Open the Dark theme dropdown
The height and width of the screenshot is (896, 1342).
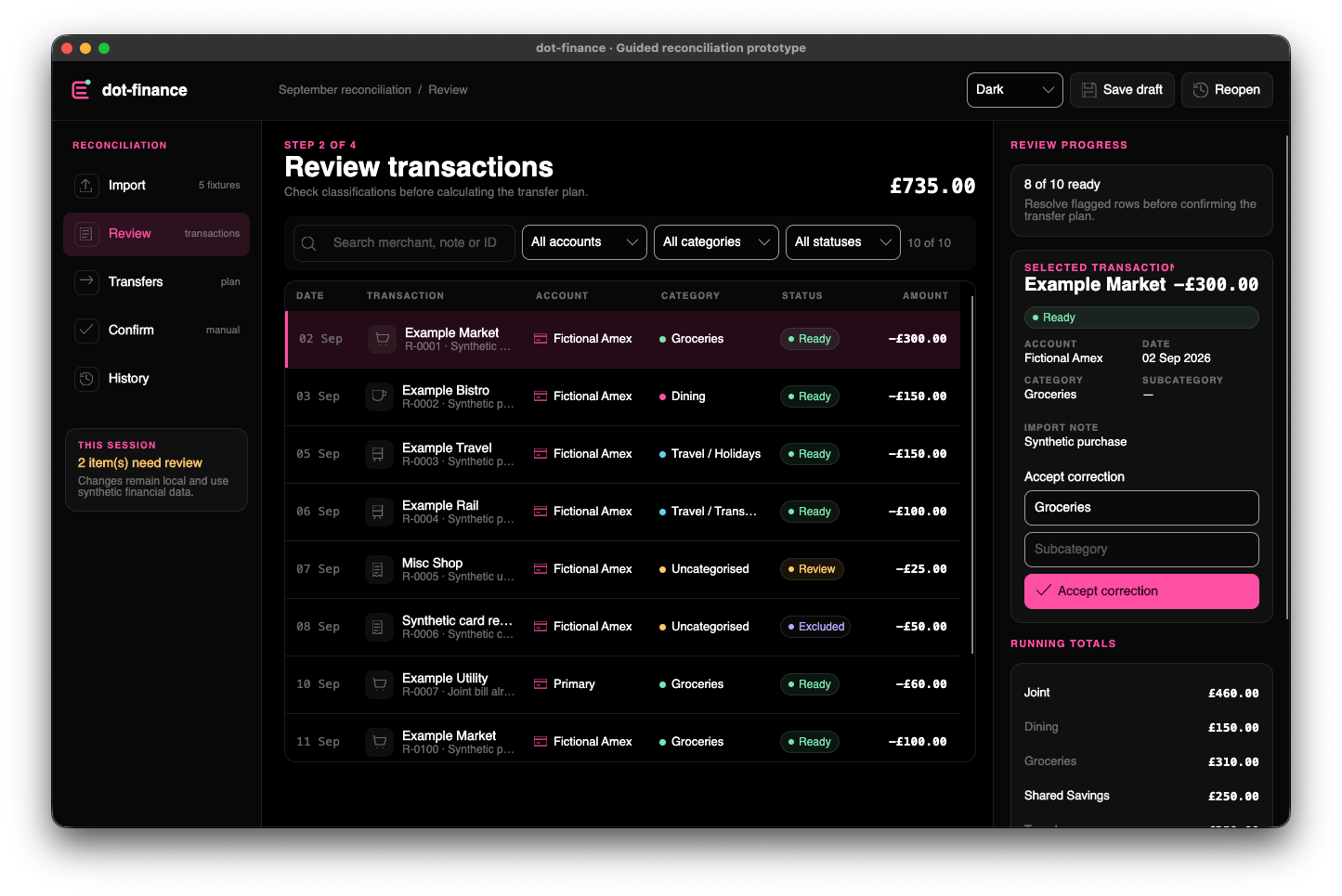[x=1014, y=90]
